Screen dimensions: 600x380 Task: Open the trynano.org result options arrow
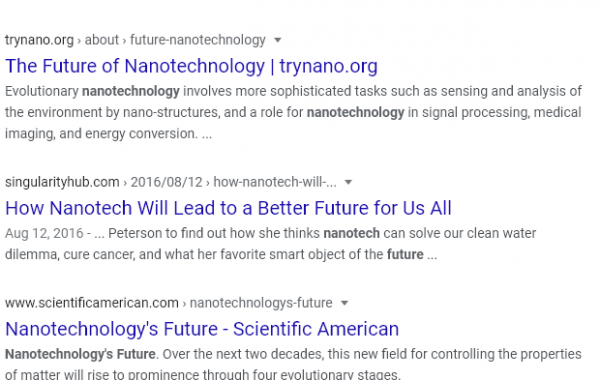(x=278, y=40)
